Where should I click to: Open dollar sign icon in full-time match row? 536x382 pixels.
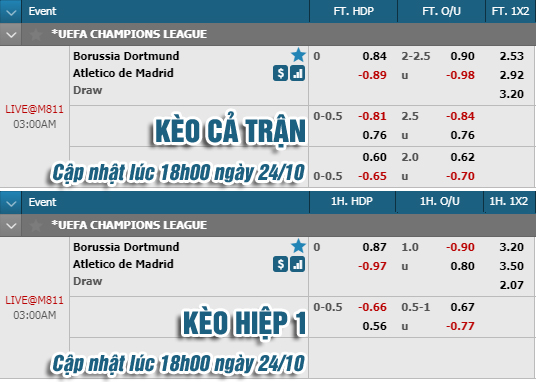point(280,74)
